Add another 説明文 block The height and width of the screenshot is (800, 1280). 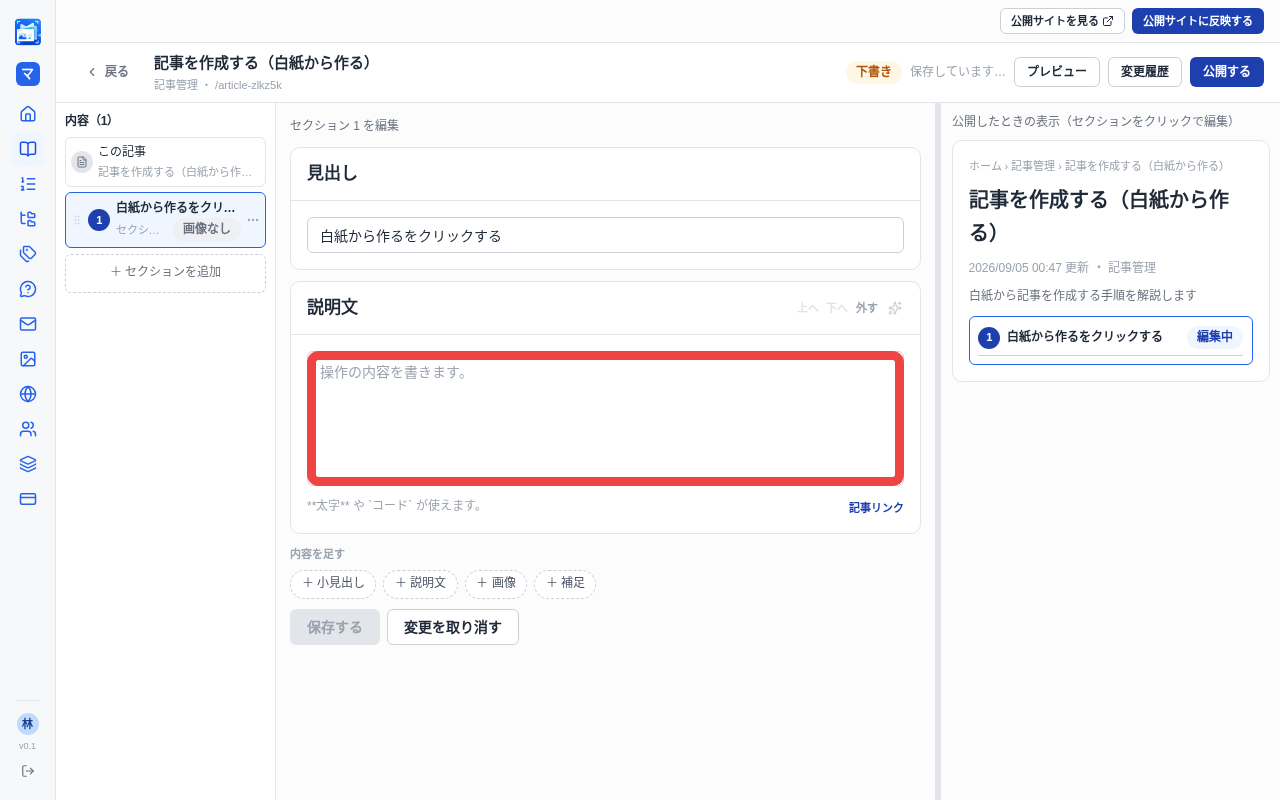[420, 584]
